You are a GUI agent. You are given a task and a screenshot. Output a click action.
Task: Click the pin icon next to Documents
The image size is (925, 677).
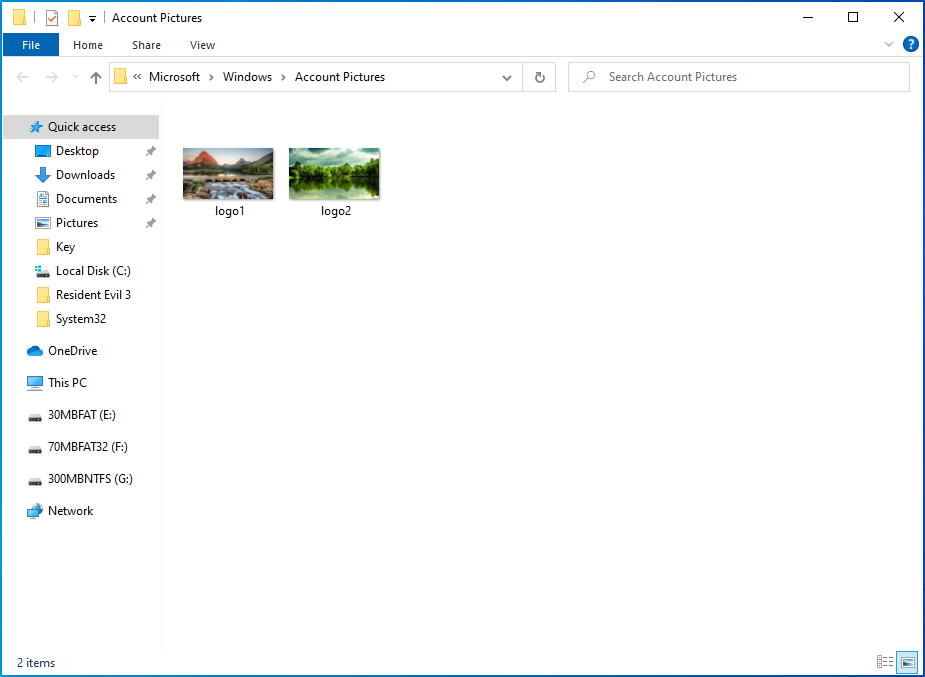click(150, 199)
